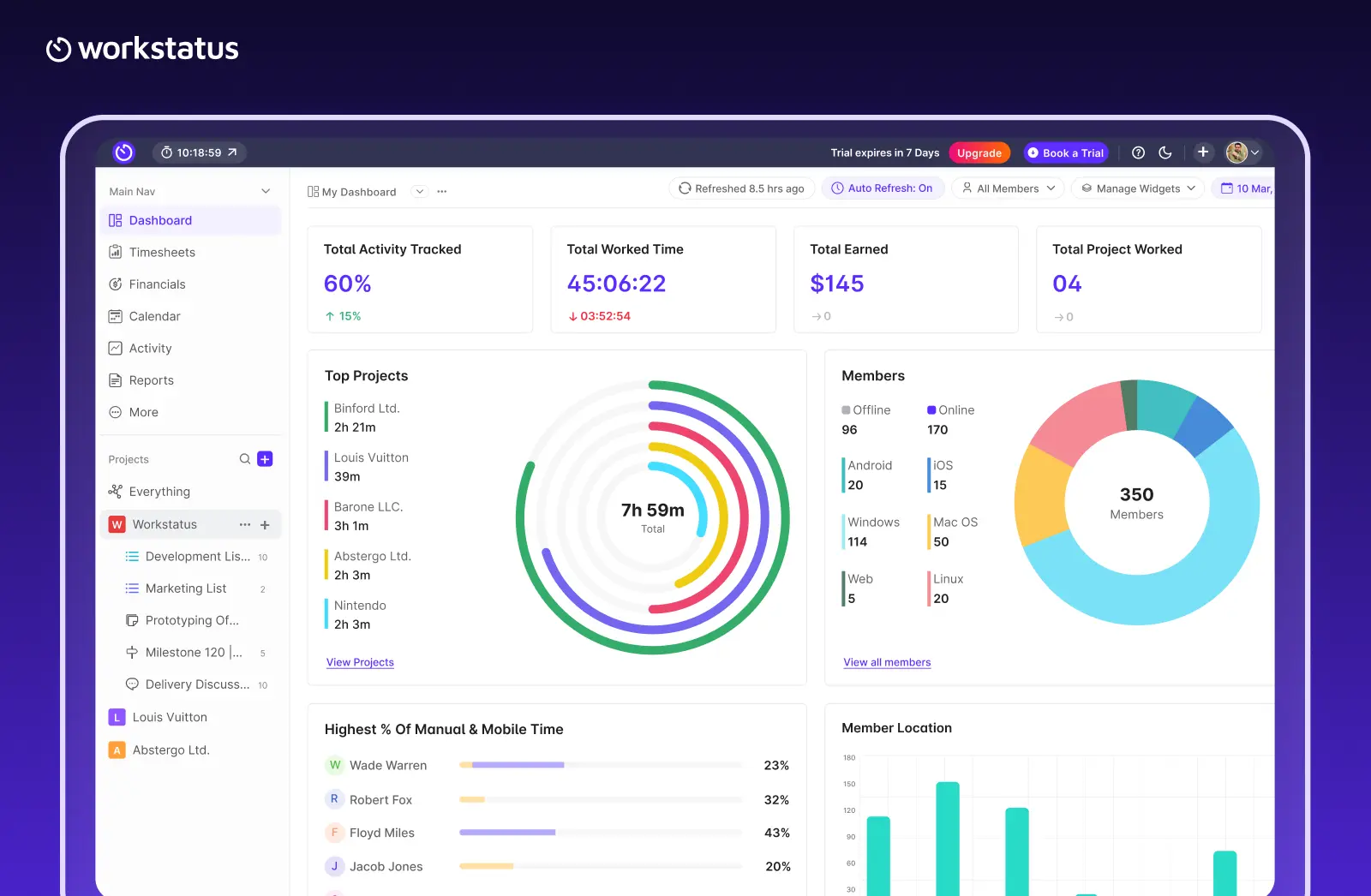The width and height of the screenshot is (1371, 896).
Task: Click Nintendo in Top Projects
Action: click(360, 606)
